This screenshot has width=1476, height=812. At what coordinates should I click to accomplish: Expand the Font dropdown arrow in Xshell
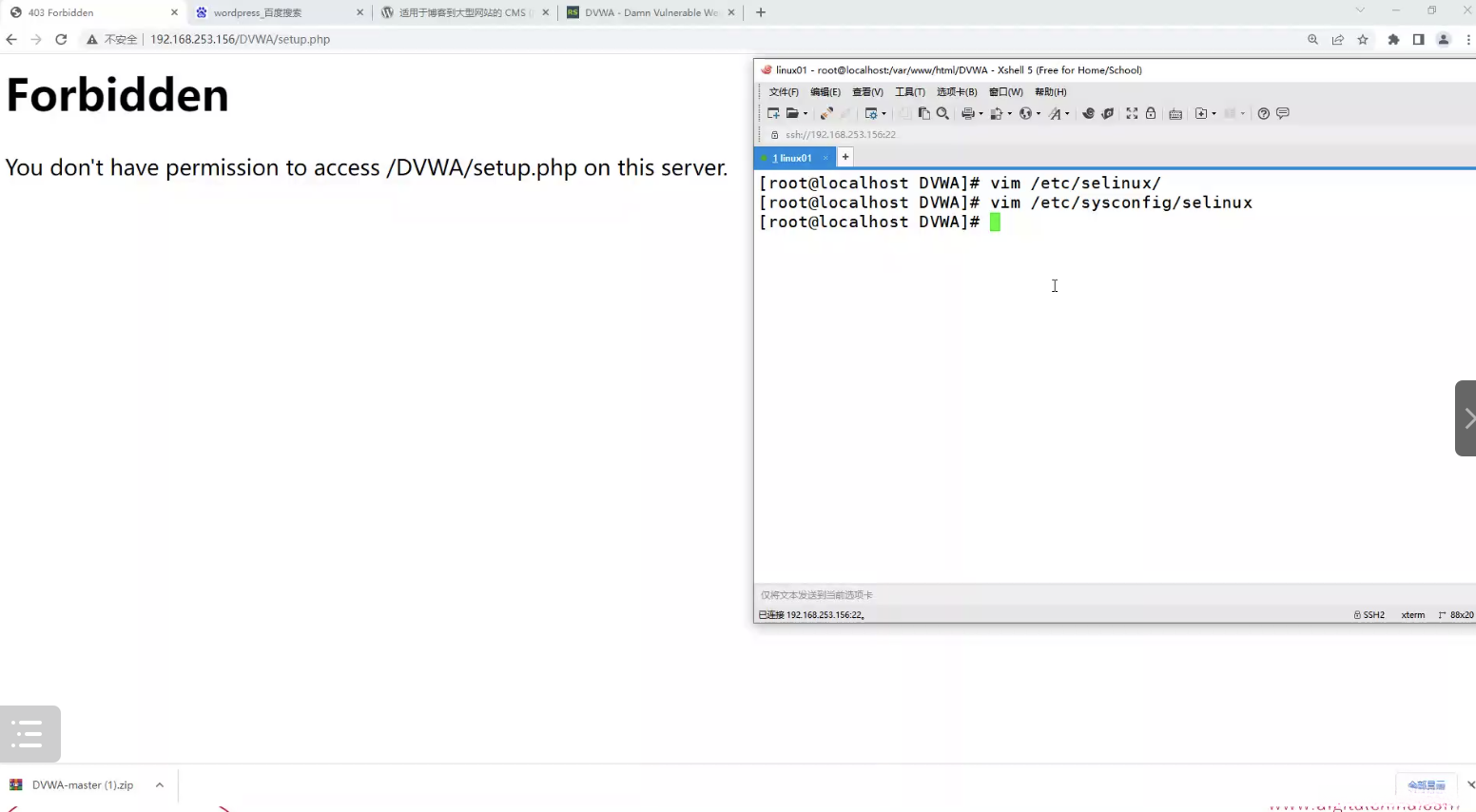1067,113
